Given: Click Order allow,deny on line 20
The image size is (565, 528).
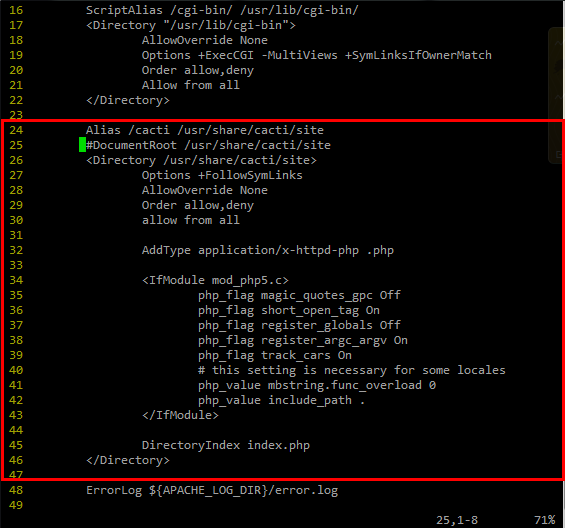Looking at the screenshot, I should coord(197,70).
